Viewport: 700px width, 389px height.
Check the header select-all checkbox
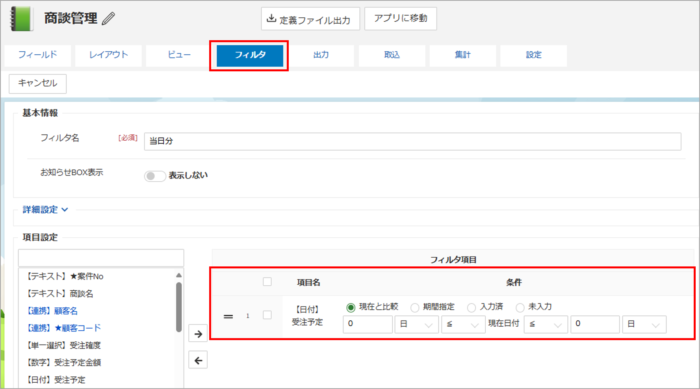[267, 281]
